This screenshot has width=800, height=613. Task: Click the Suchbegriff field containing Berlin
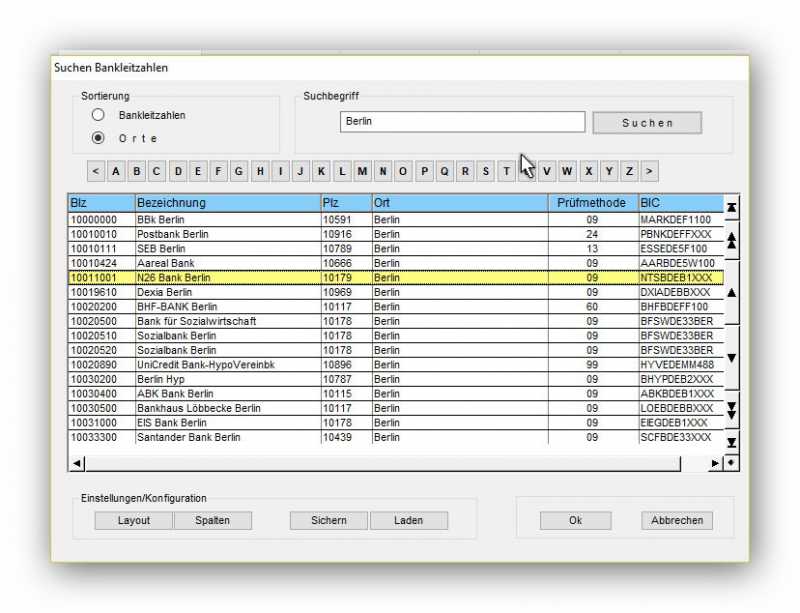(462, 122)
